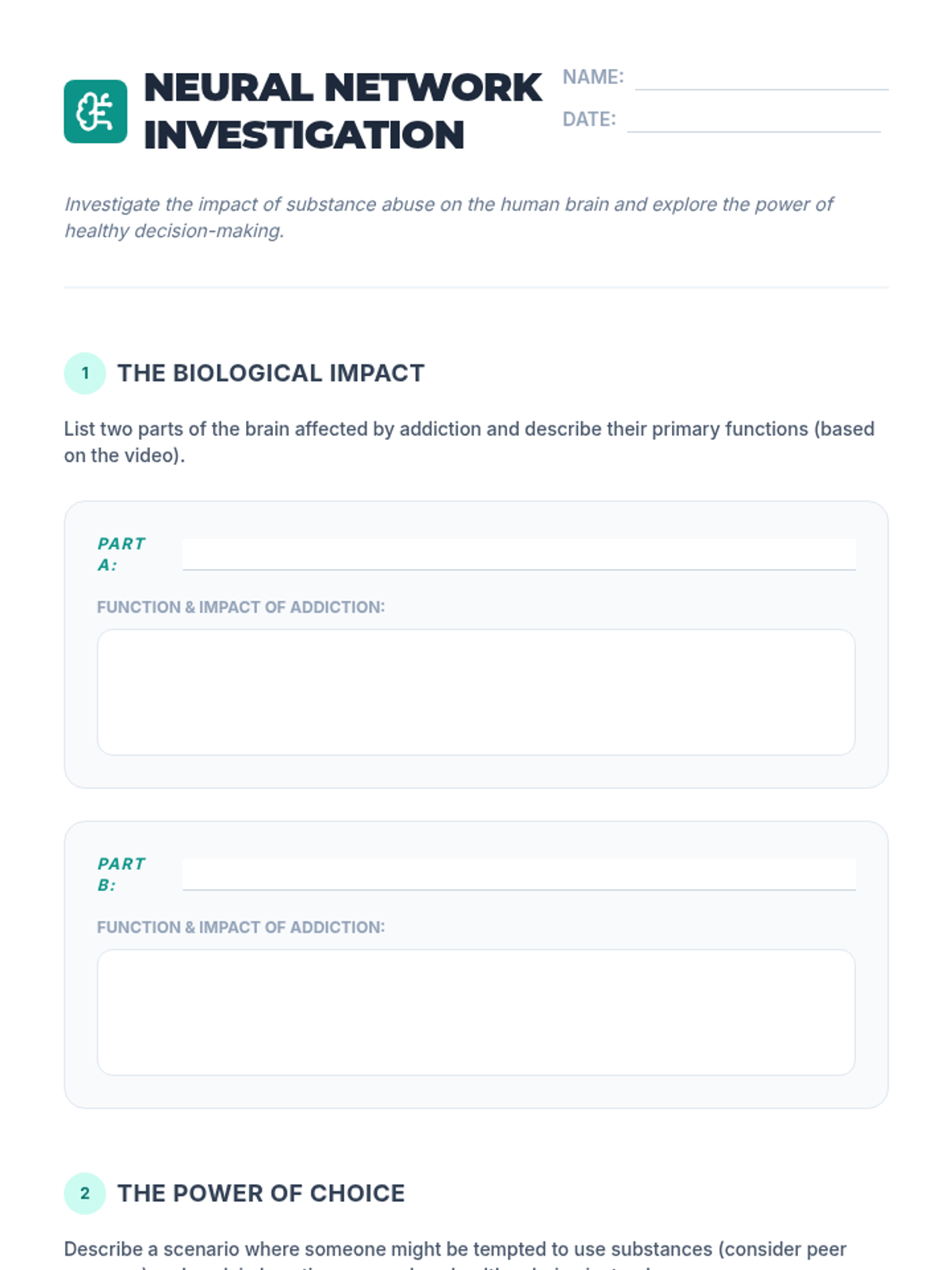Click the DATE label
This screenshot has width=952, height=1270.
(589, 119)
